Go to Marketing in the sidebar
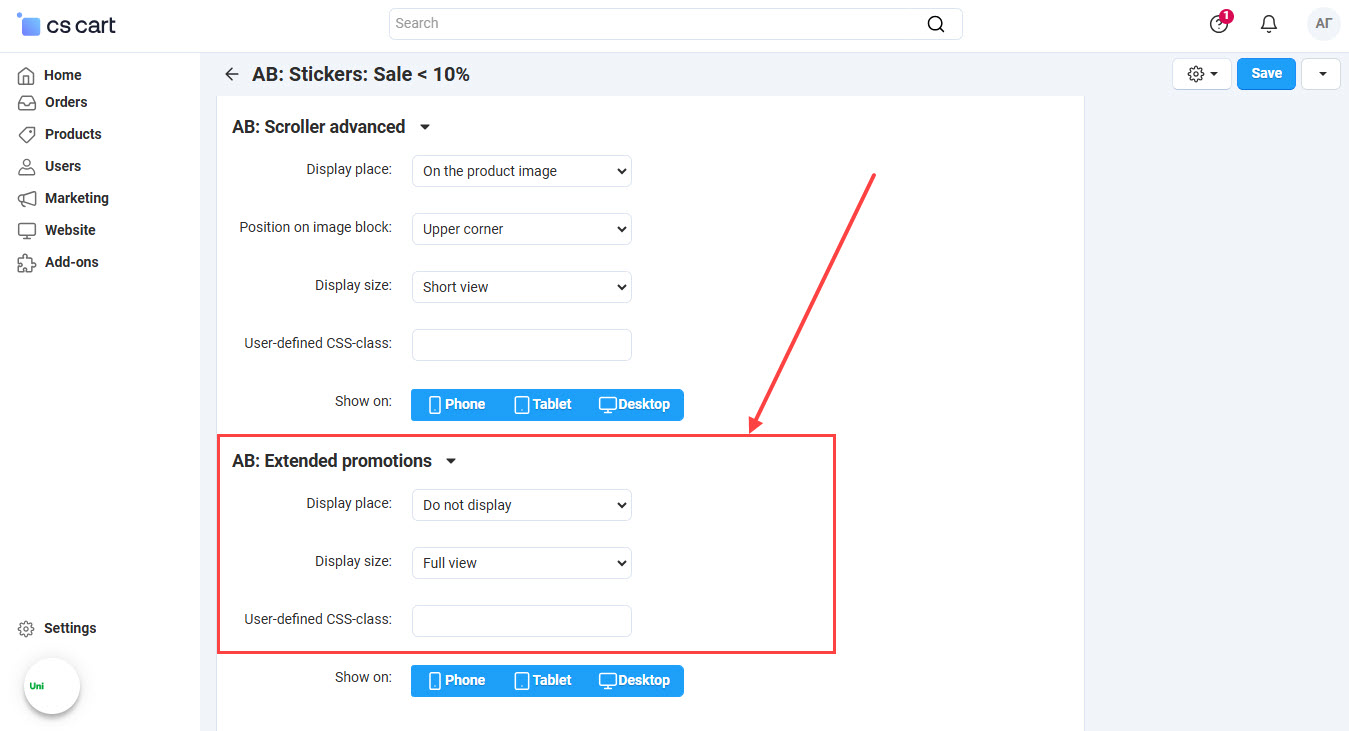The height and width of the screenshot is (731, 1349). [76, 198]
